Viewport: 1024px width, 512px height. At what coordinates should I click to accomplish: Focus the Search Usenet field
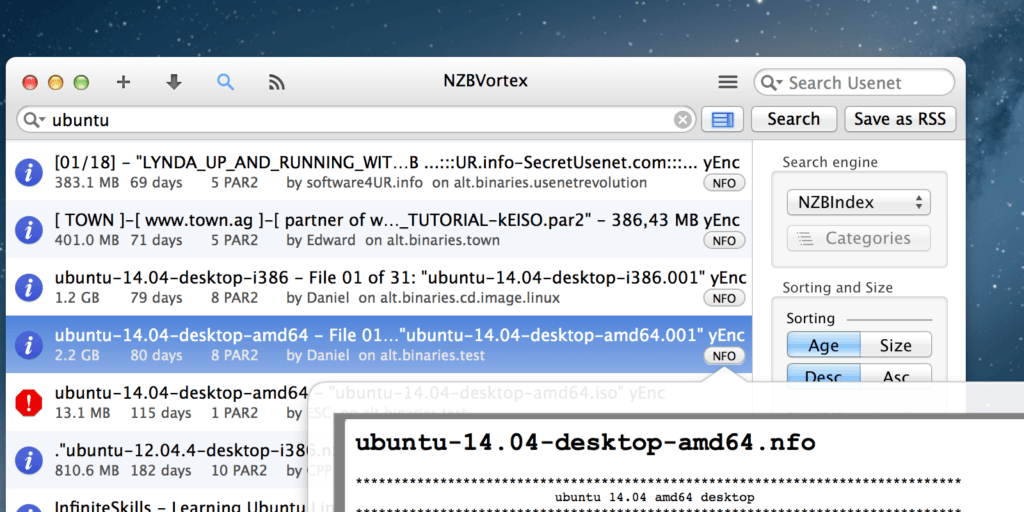click(866, 83)
